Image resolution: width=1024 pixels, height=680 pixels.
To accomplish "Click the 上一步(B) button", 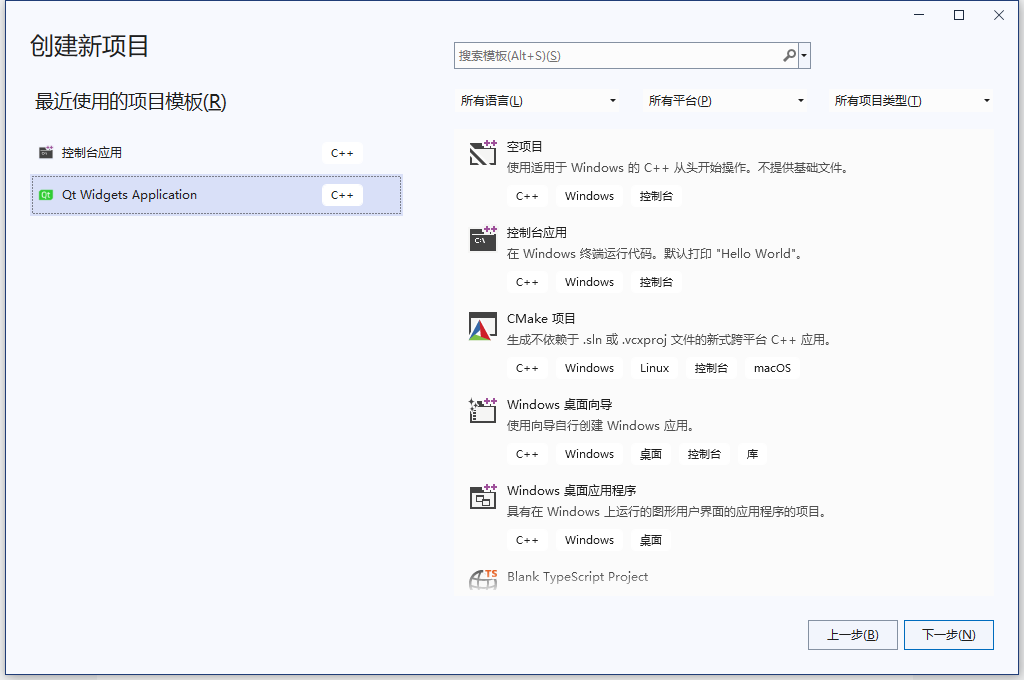I will (852, 635).
